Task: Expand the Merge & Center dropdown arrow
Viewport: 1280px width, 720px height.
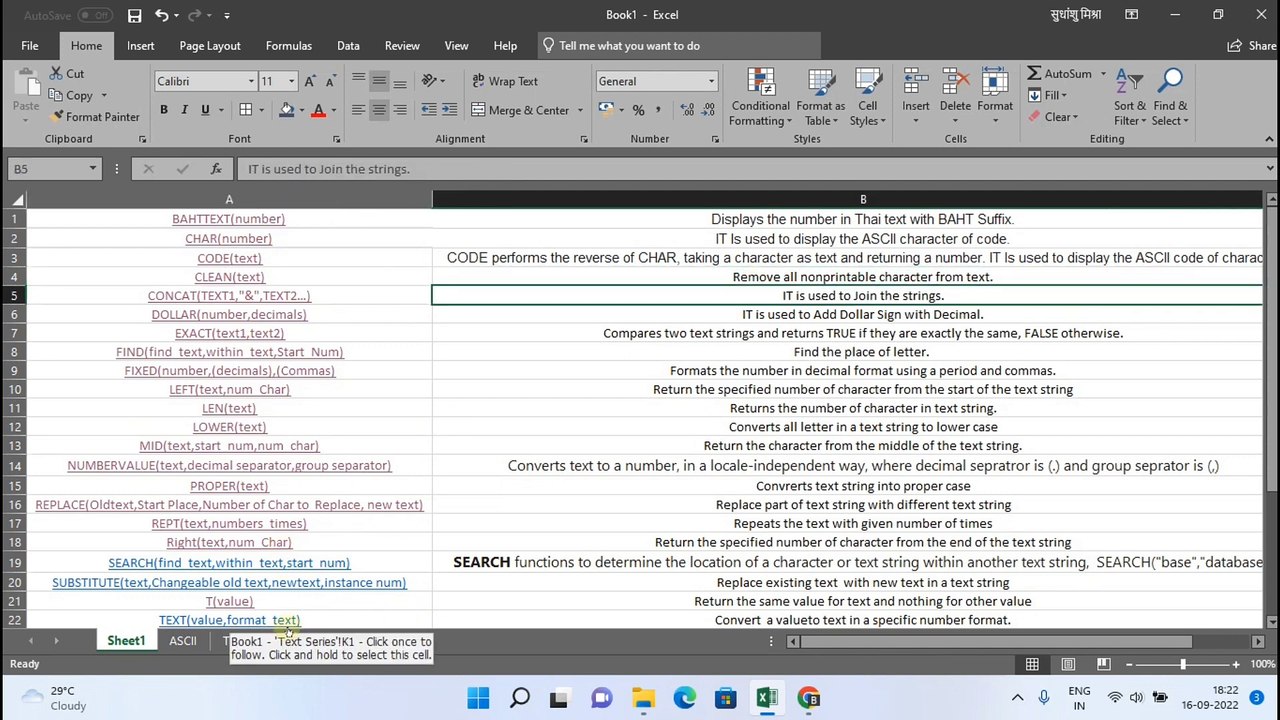Action: (x=580, y=110)
